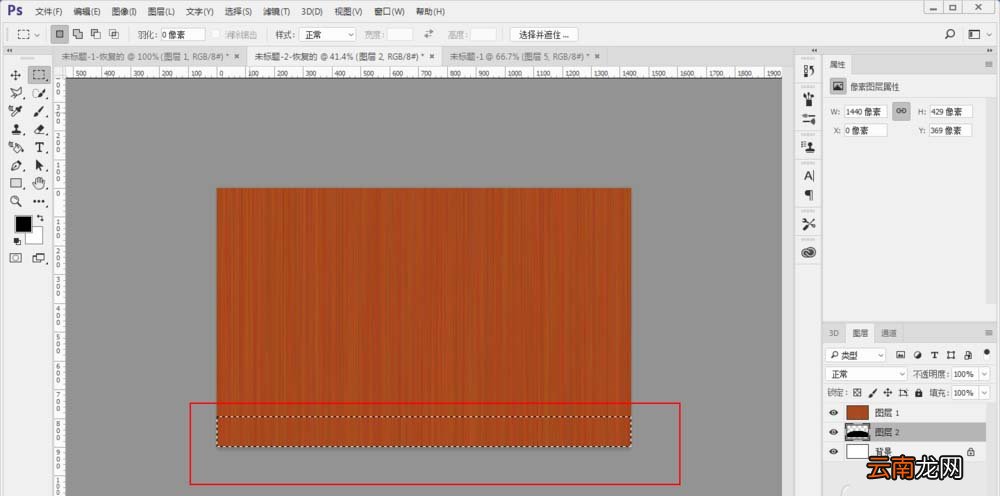Open the layer blend mode 正常 dropdown

pyautogui.click(x=866, y=374)
